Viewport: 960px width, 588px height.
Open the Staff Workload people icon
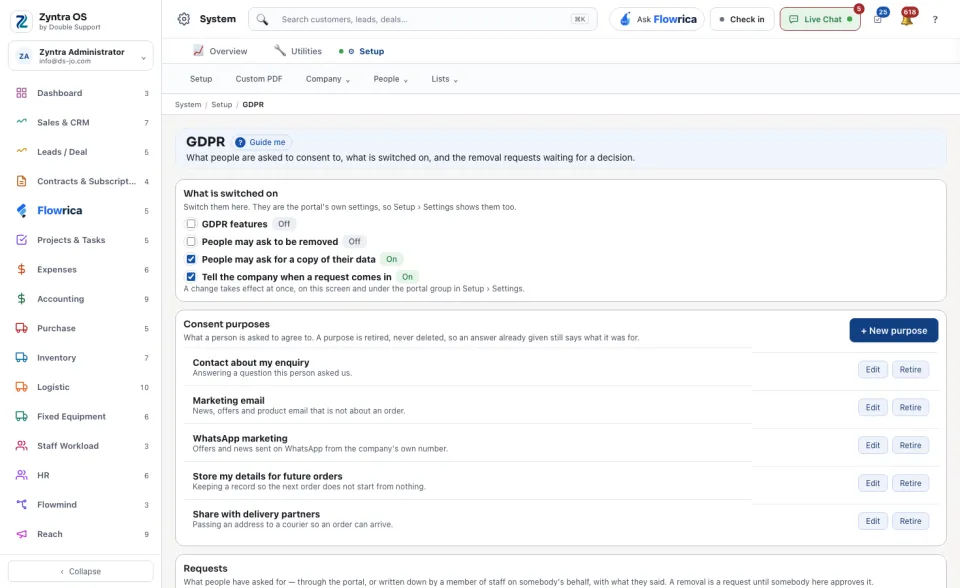tap(21, 446)
